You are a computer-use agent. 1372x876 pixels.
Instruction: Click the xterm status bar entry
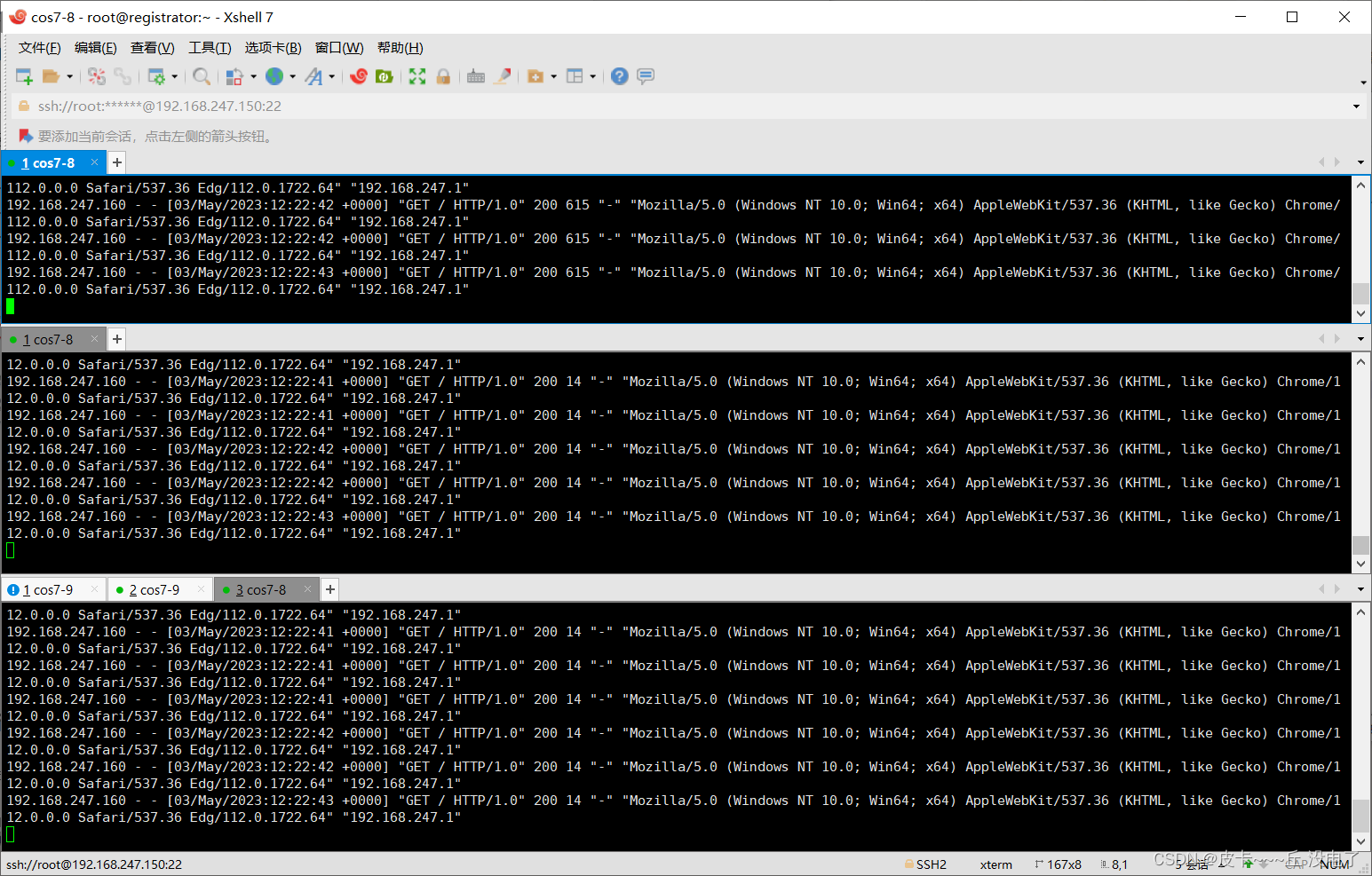[995, 864]
